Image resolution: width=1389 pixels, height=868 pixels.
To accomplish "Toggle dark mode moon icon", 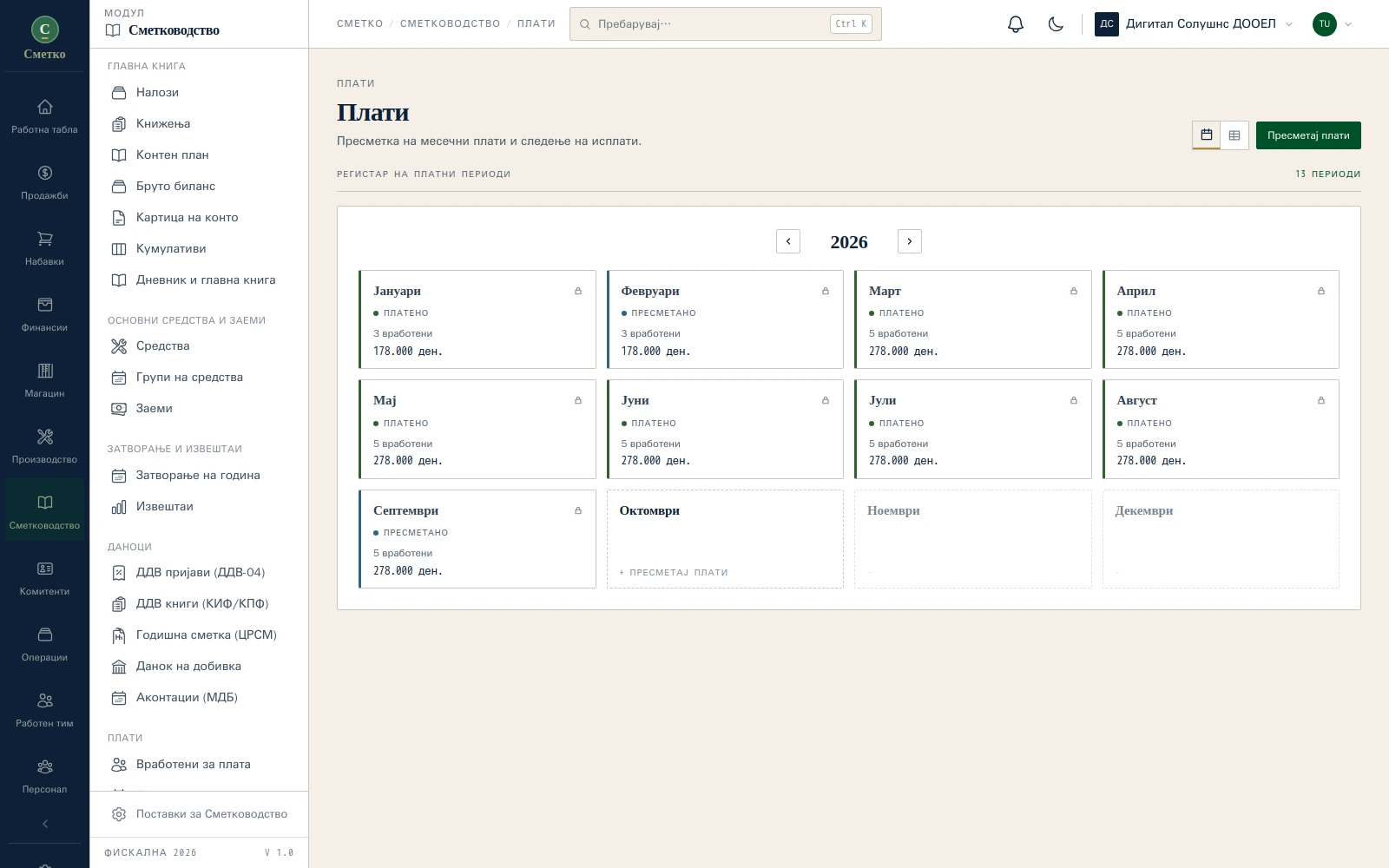I will click(1056, 24).
